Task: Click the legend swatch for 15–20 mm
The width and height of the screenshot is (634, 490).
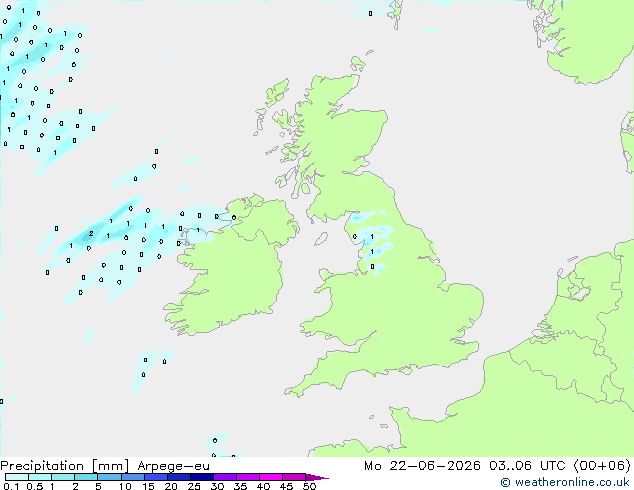Action: tap(155, 477)
